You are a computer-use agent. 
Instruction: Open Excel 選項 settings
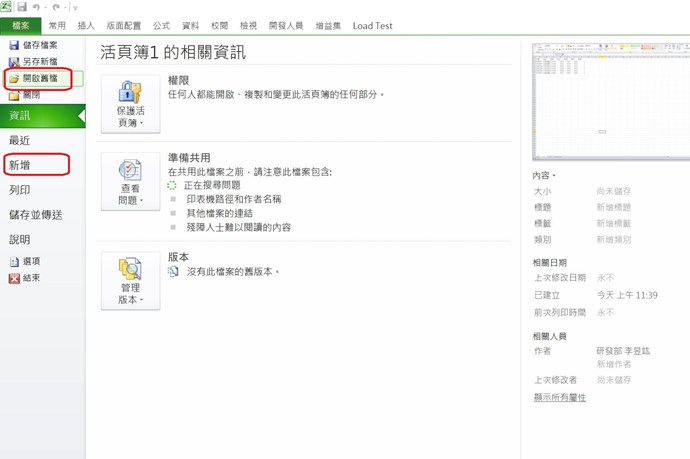(x=31, y=262)
